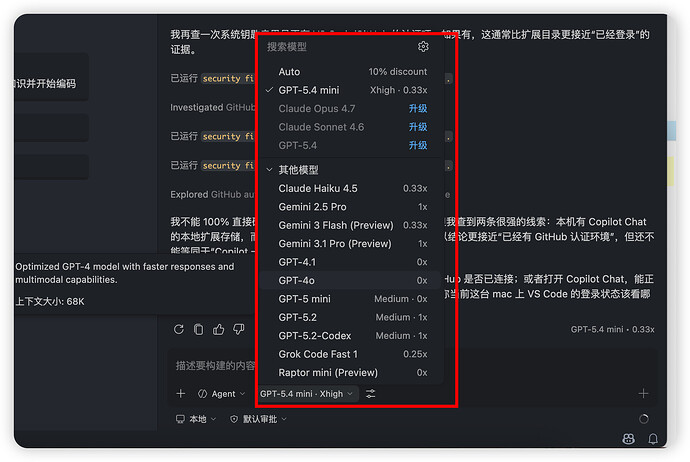
Task: Select Raptor mini (Preview) model
Action: (x=351, y=373)
